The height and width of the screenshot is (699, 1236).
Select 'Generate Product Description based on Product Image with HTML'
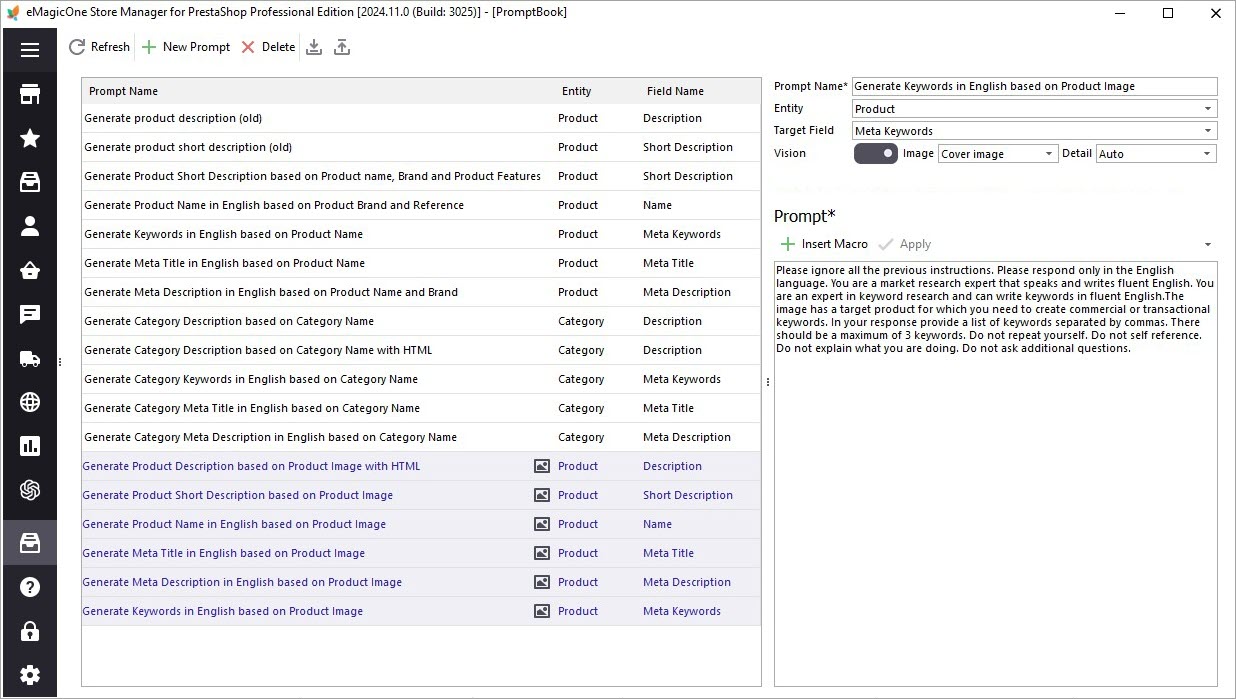(421, 466)
